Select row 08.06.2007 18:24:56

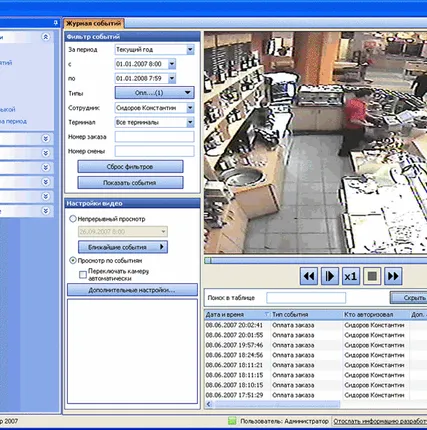click(x=315, y=355)
